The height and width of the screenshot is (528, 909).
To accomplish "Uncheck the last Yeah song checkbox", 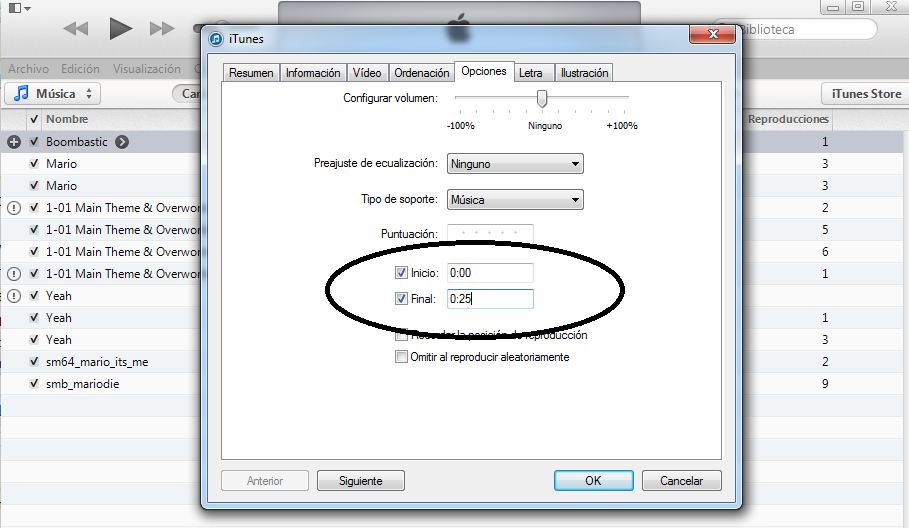I will [x=34, y=340].
